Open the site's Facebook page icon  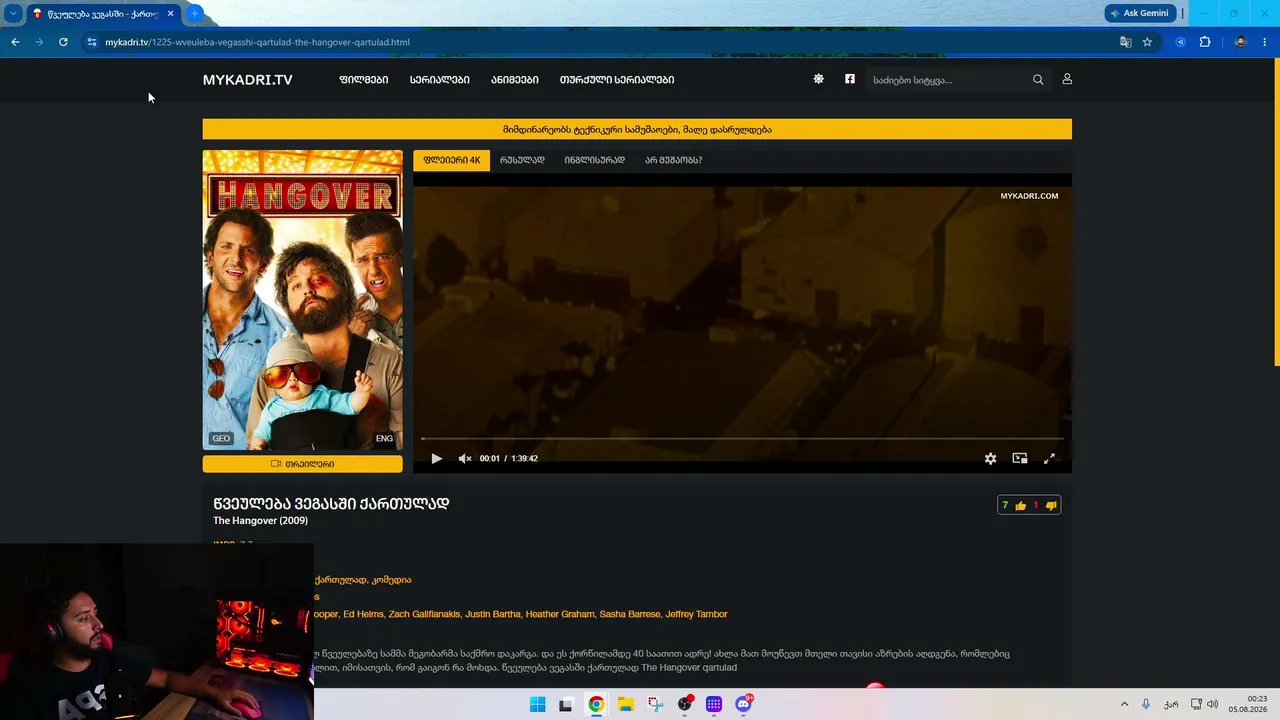[x=850, y=79]
